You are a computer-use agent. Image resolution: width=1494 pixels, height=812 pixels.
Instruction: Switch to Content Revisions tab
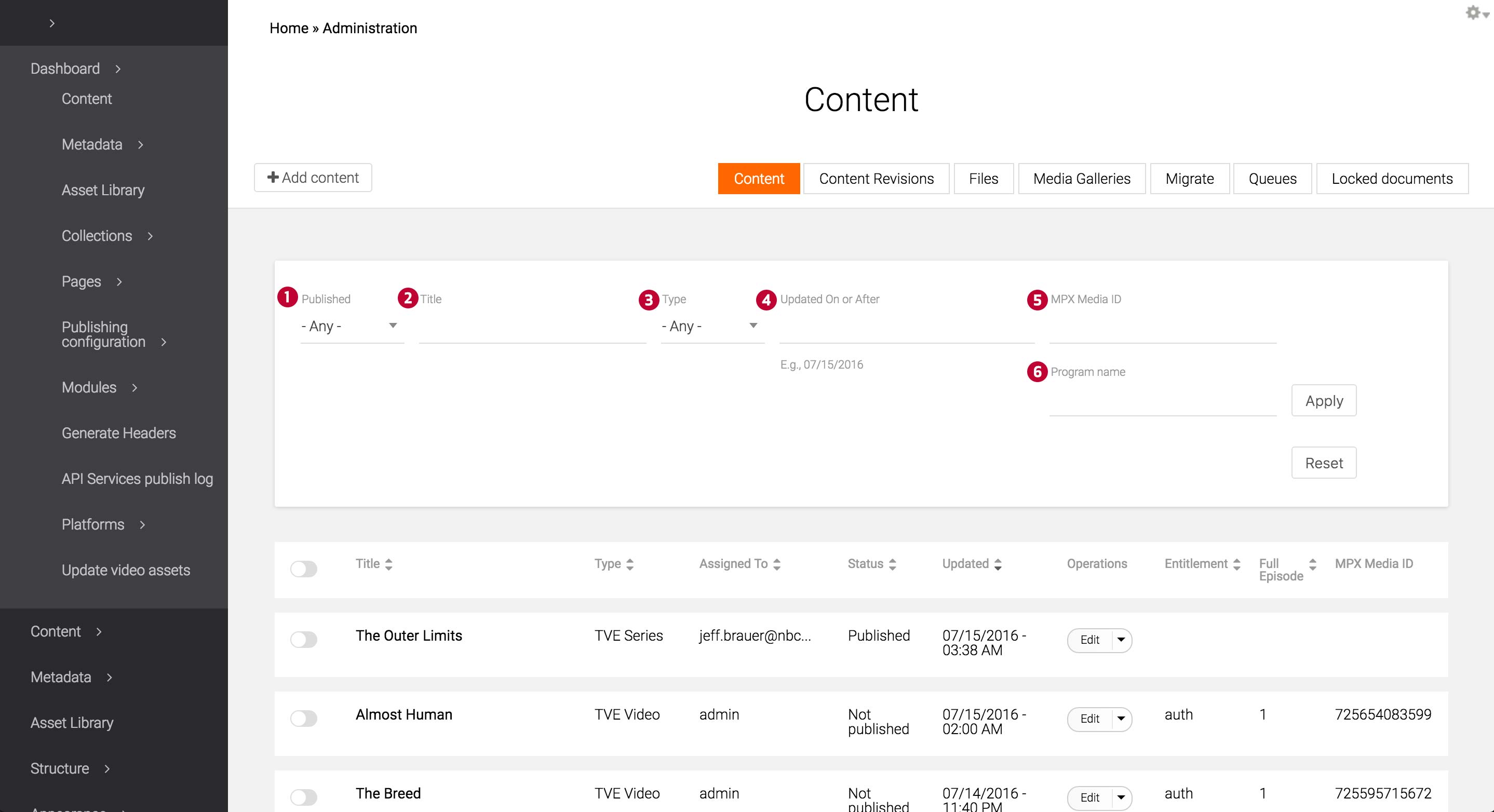tap(876, 179)
